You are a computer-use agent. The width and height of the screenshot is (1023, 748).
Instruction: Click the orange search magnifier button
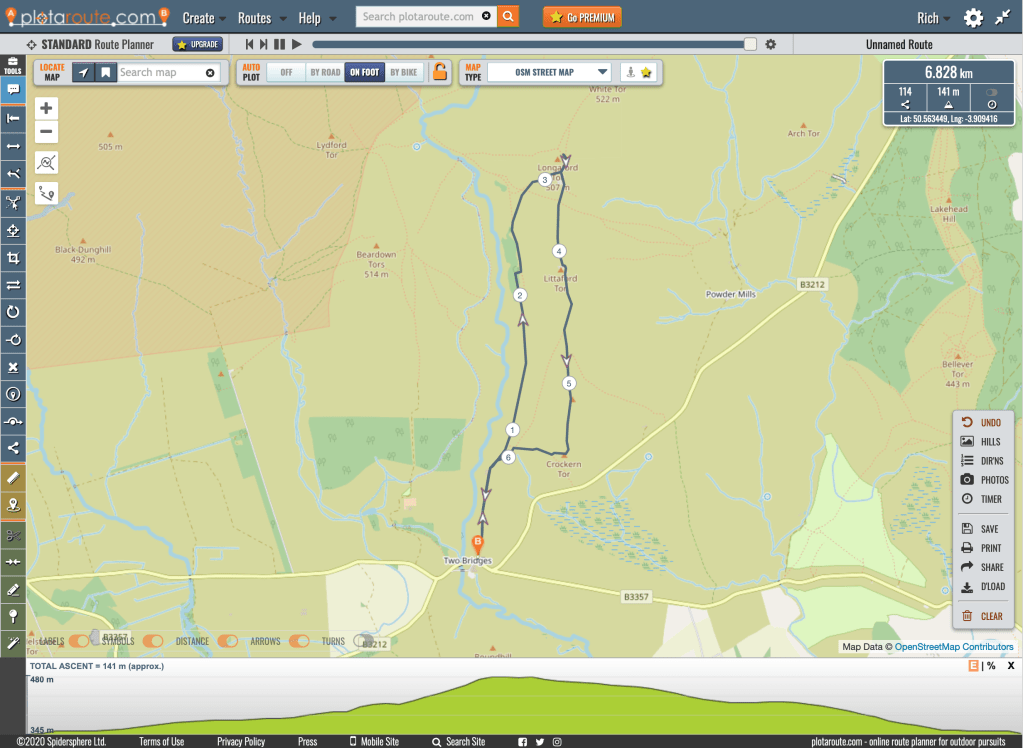point(509,17)
